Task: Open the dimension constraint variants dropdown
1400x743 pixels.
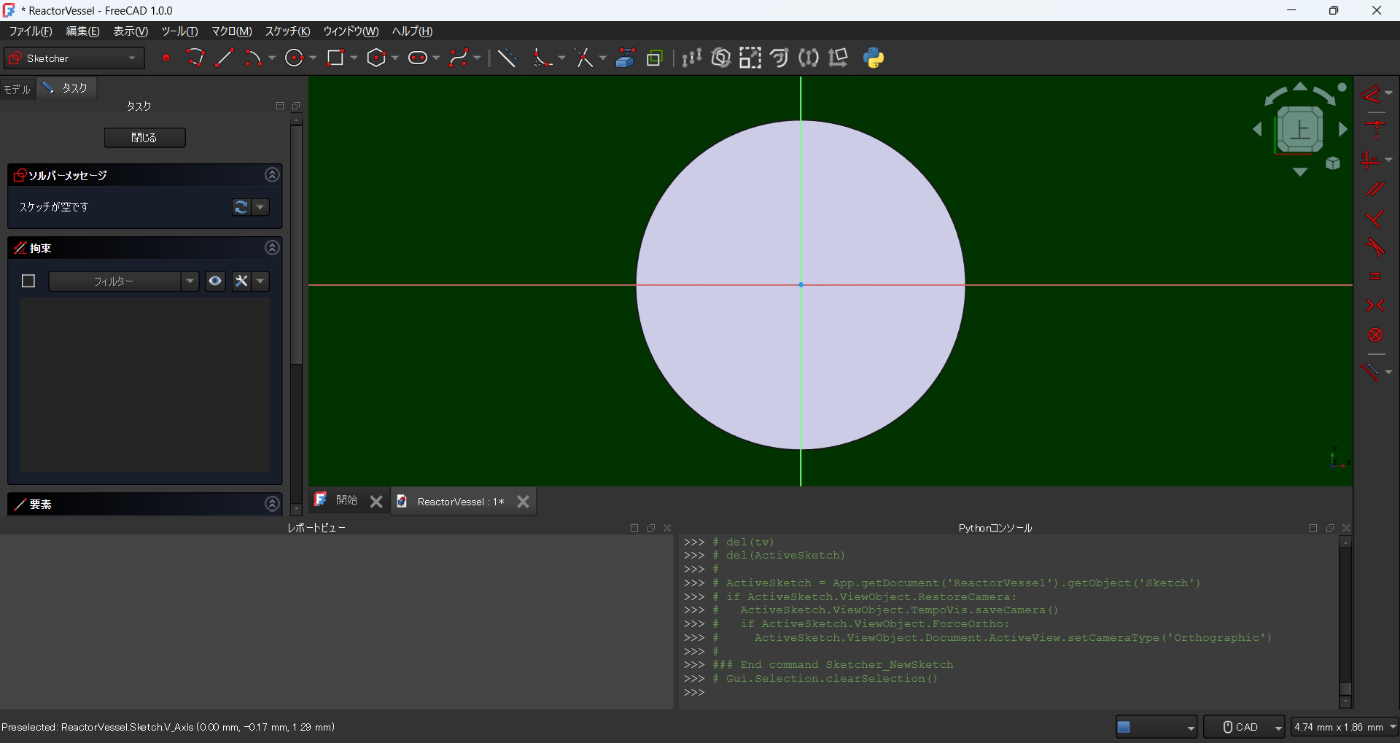Action: click(x=1389, y=94)
